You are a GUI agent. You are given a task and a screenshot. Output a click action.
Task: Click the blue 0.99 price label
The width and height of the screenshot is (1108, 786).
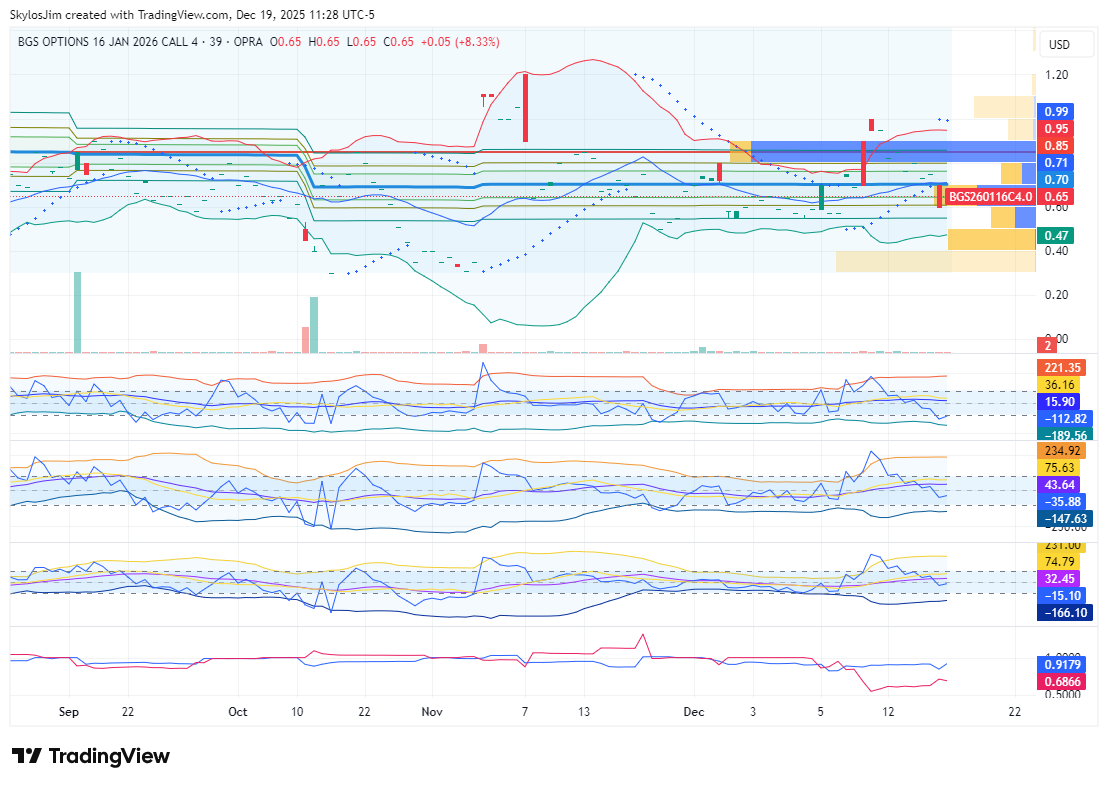pyautogui.click(x=1056, y=112)
